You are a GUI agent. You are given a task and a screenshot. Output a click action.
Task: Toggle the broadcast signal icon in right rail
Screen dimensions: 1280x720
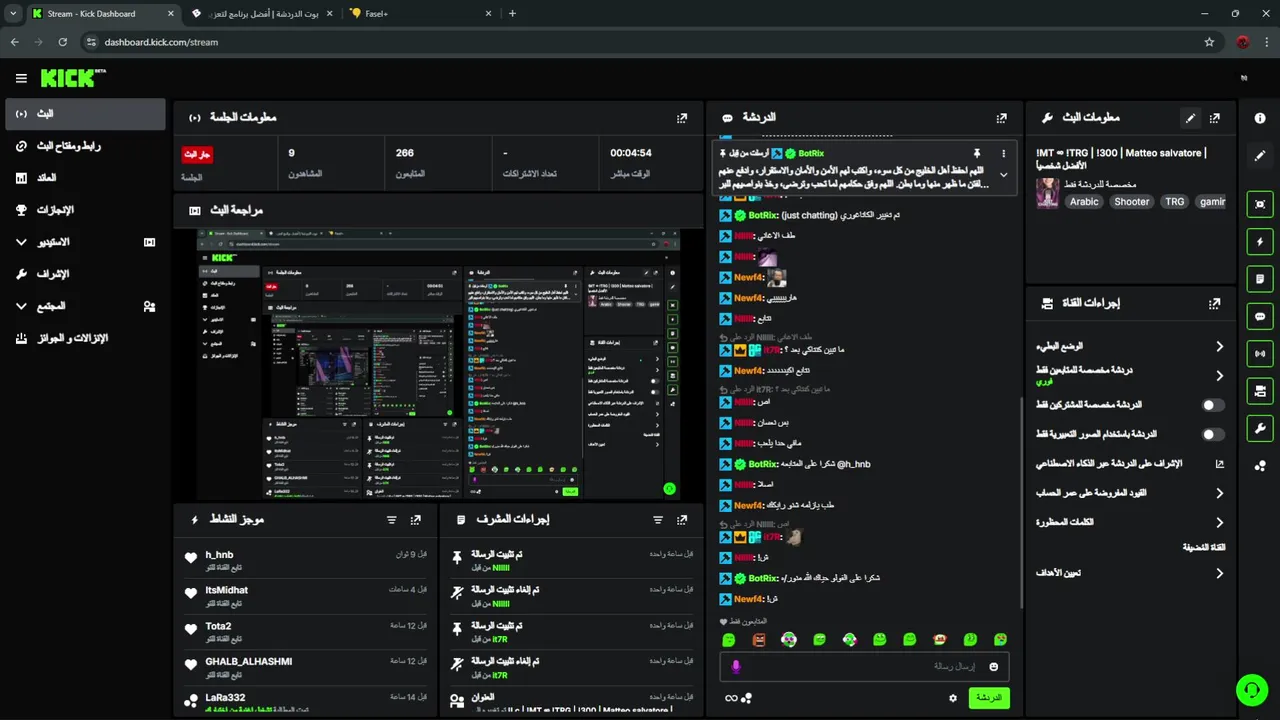pyautogui.click(x=1260, y=353)
